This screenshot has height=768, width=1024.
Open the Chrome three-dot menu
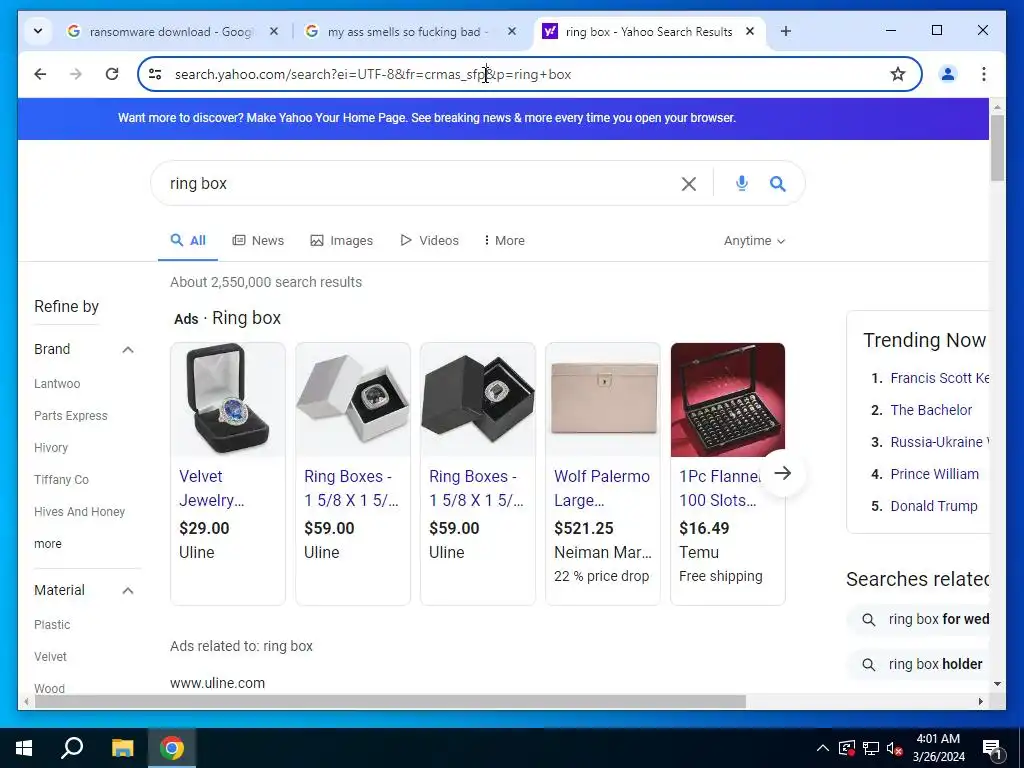tap(984, 74)
